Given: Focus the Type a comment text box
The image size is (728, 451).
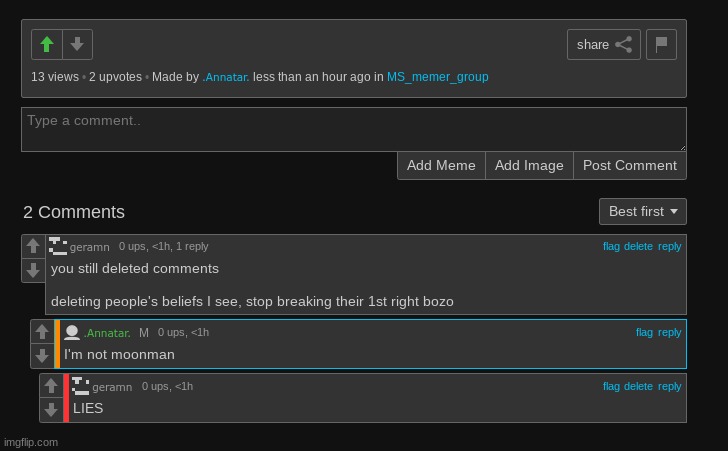Looking at the screenshot, I should click(354, 130).
